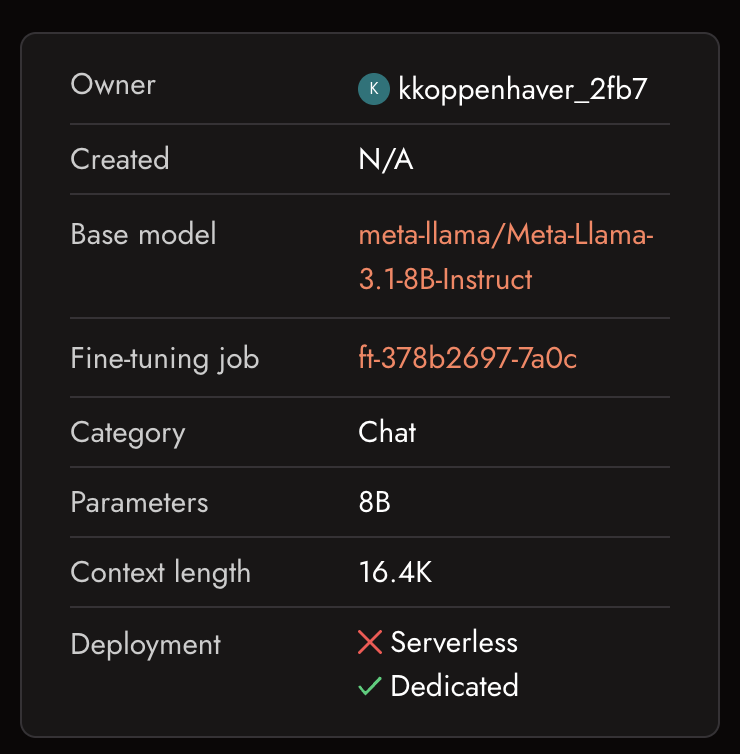
Task: Click the Created field label
Action: [120, 159]
